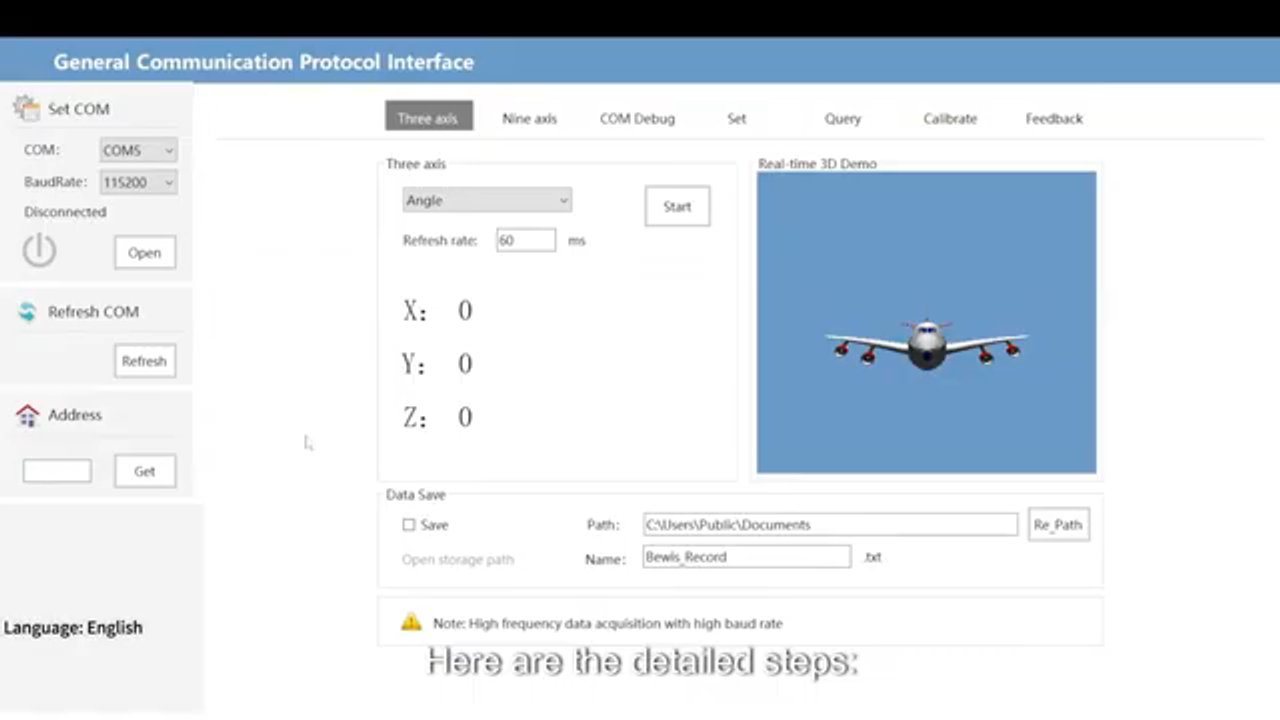Click the airplane in the 3D demo
The image size is (1280, 720).
927,343
